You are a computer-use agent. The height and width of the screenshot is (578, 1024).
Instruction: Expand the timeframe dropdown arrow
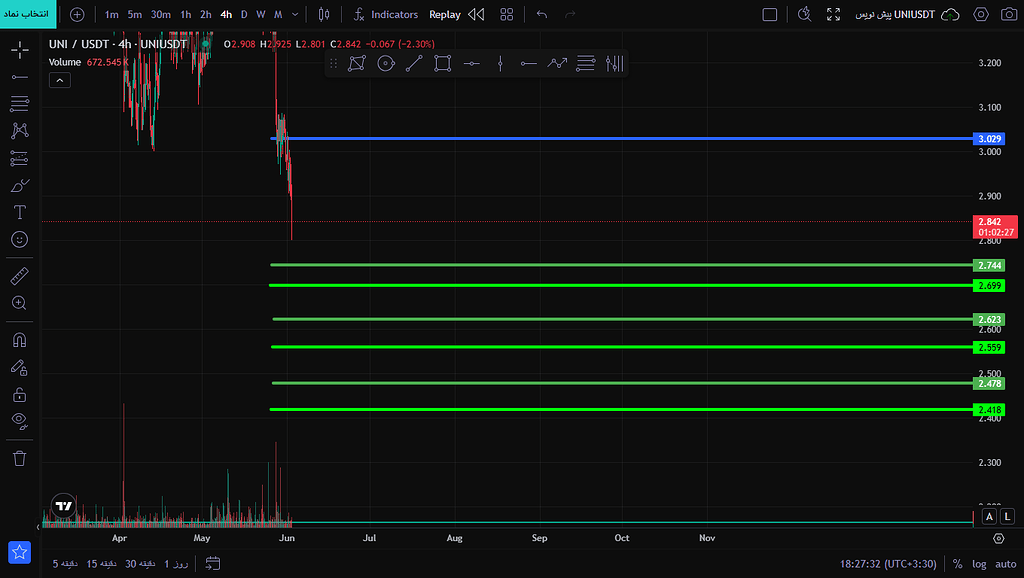(295, 14)
